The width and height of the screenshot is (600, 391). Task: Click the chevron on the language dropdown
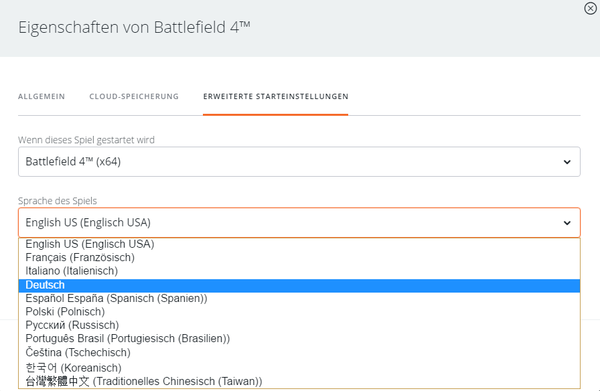pos(567,223)
